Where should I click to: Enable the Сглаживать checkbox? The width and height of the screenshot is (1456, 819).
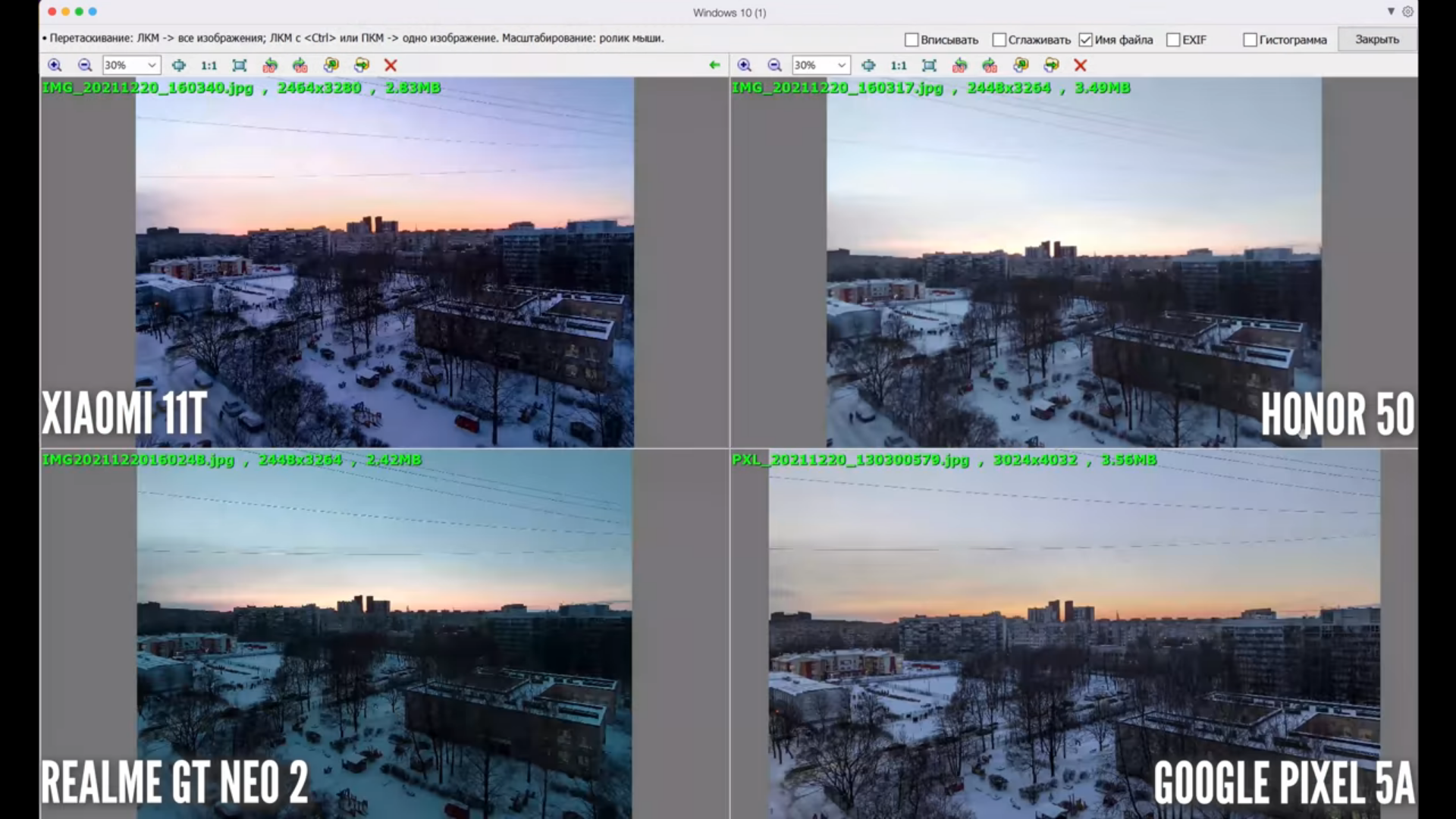999,39
